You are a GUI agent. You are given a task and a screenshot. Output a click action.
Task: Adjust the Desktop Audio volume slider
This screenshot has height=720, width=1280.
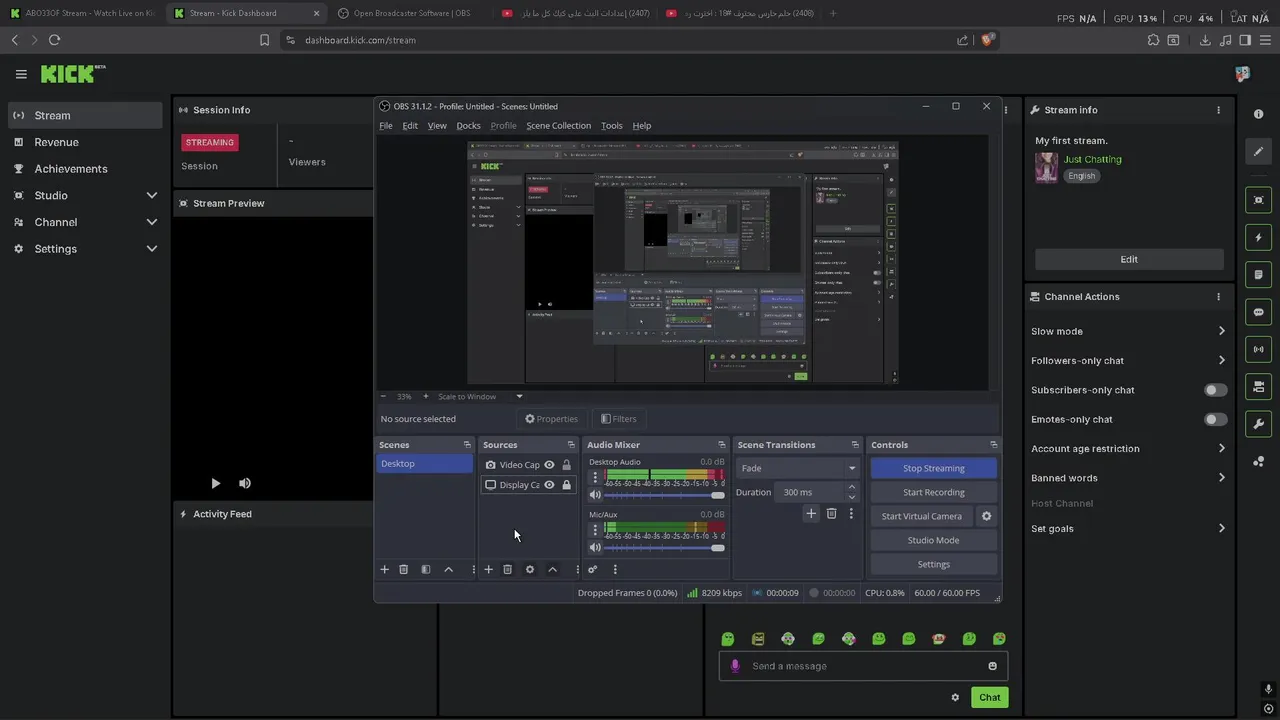tap(664, 495)
